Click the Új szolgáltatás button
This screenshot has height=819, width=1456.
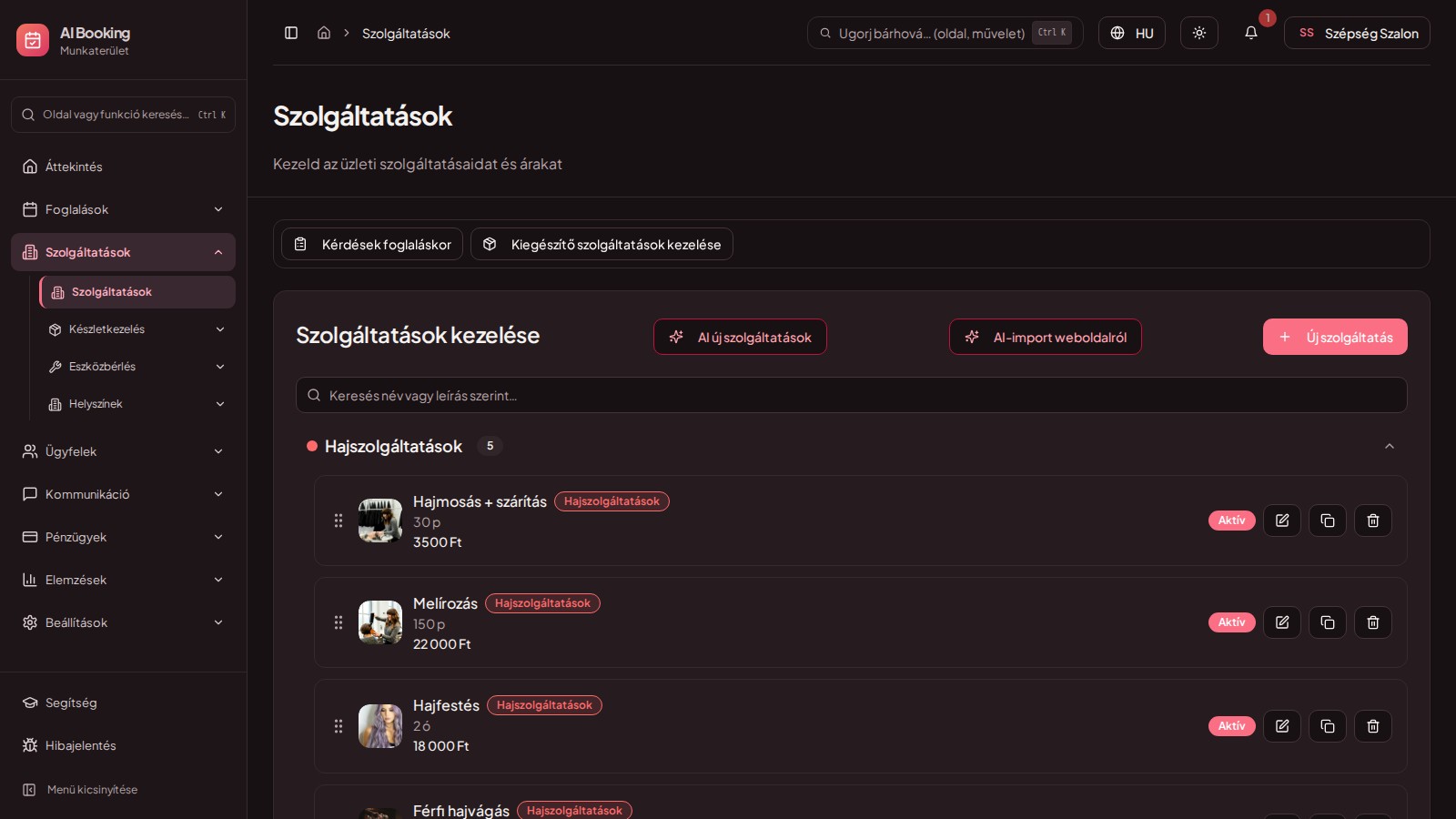coord(1335,337)
